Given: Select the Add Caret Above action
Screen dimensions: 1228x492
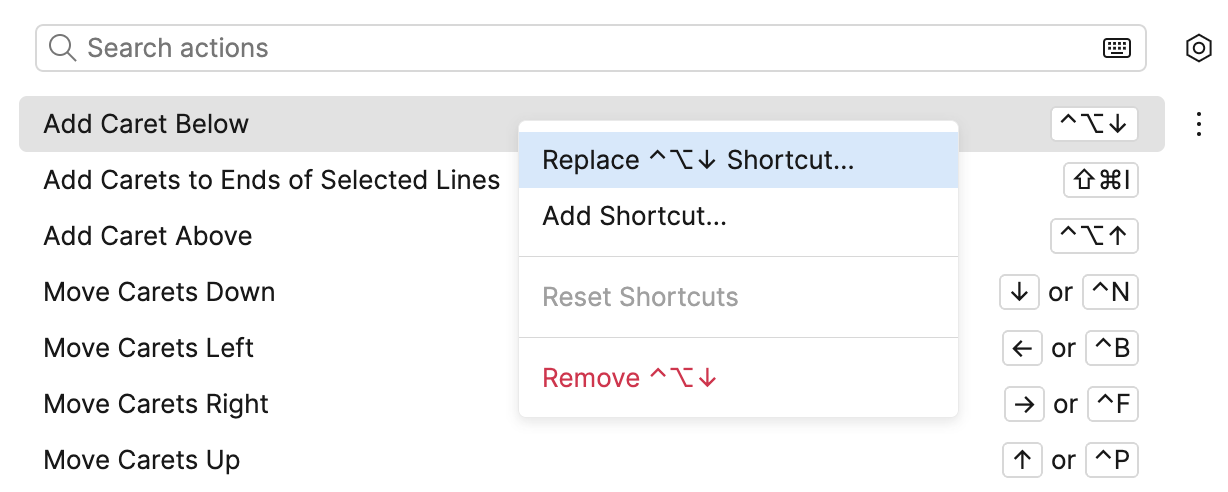Looking at the screenshot, I should (x=148, y=236).
